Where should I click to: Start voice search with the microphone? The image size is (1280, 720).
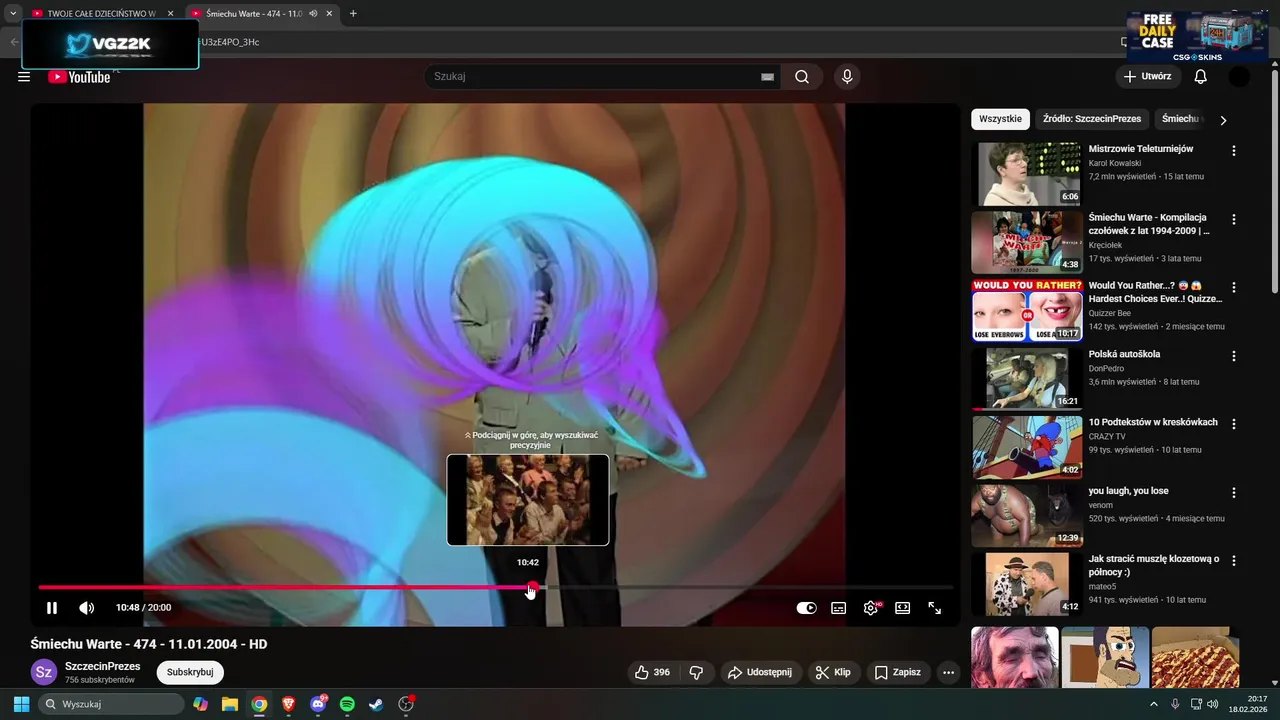(x=847, y=77)
